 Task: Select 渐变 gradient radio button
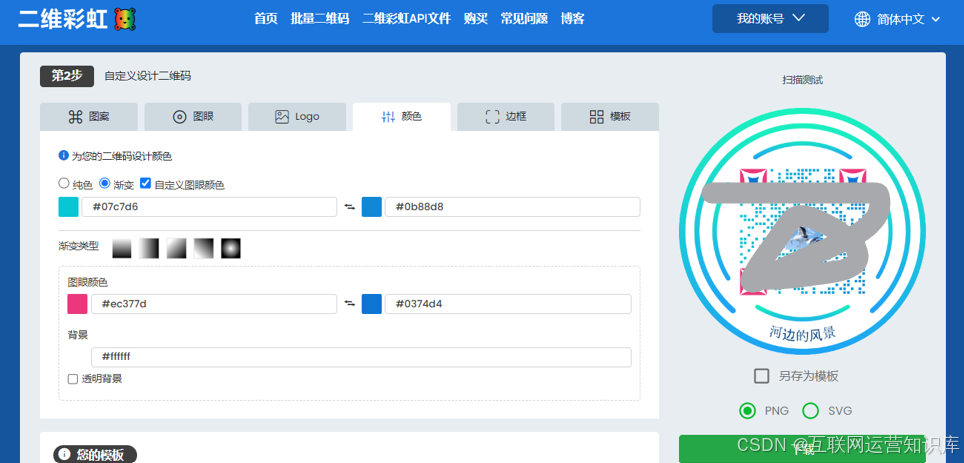105,183
